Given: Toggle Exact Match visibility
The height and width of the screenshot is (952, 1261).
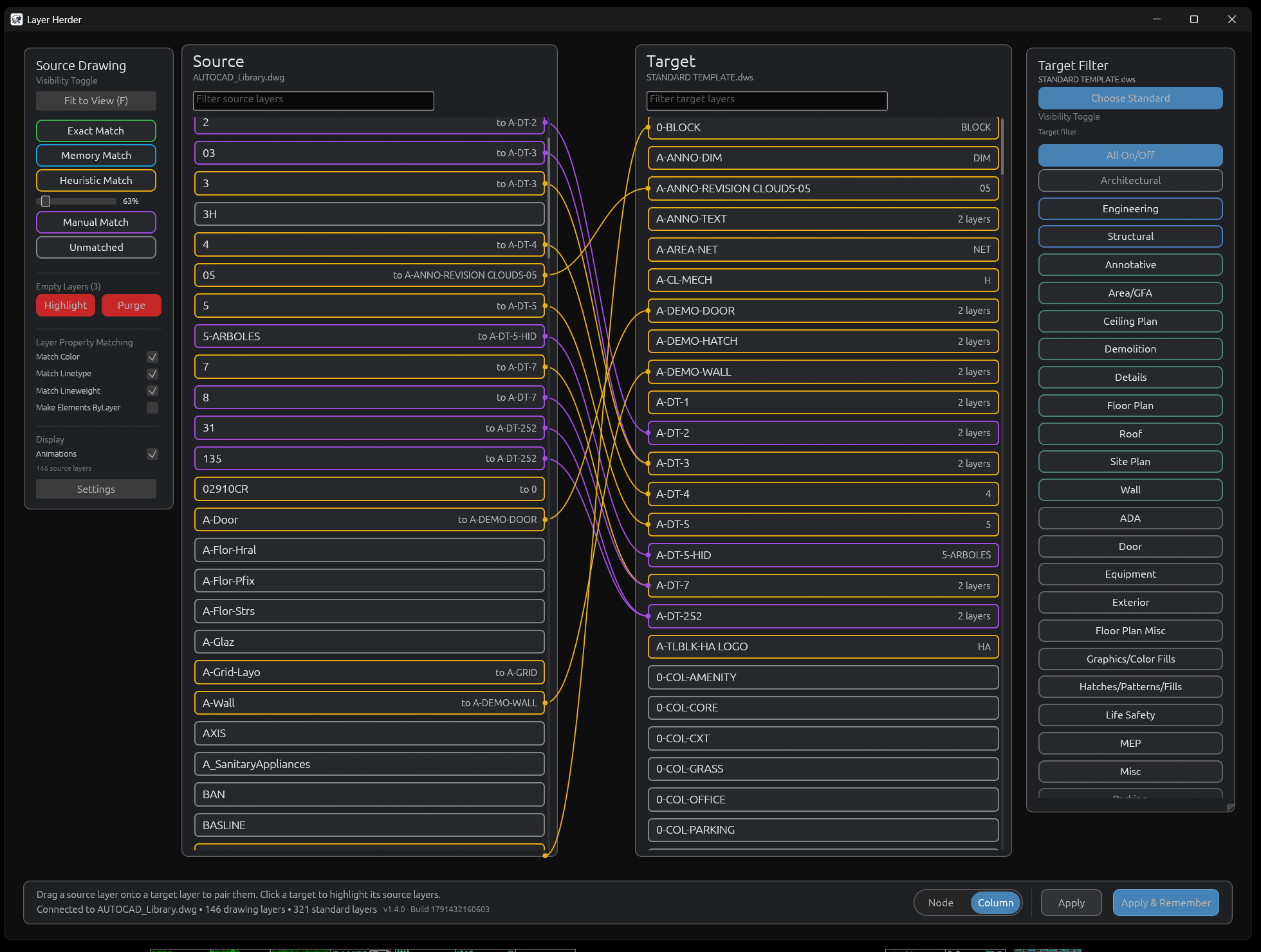Looking at the screenshot, I should [x=96, y=131].
